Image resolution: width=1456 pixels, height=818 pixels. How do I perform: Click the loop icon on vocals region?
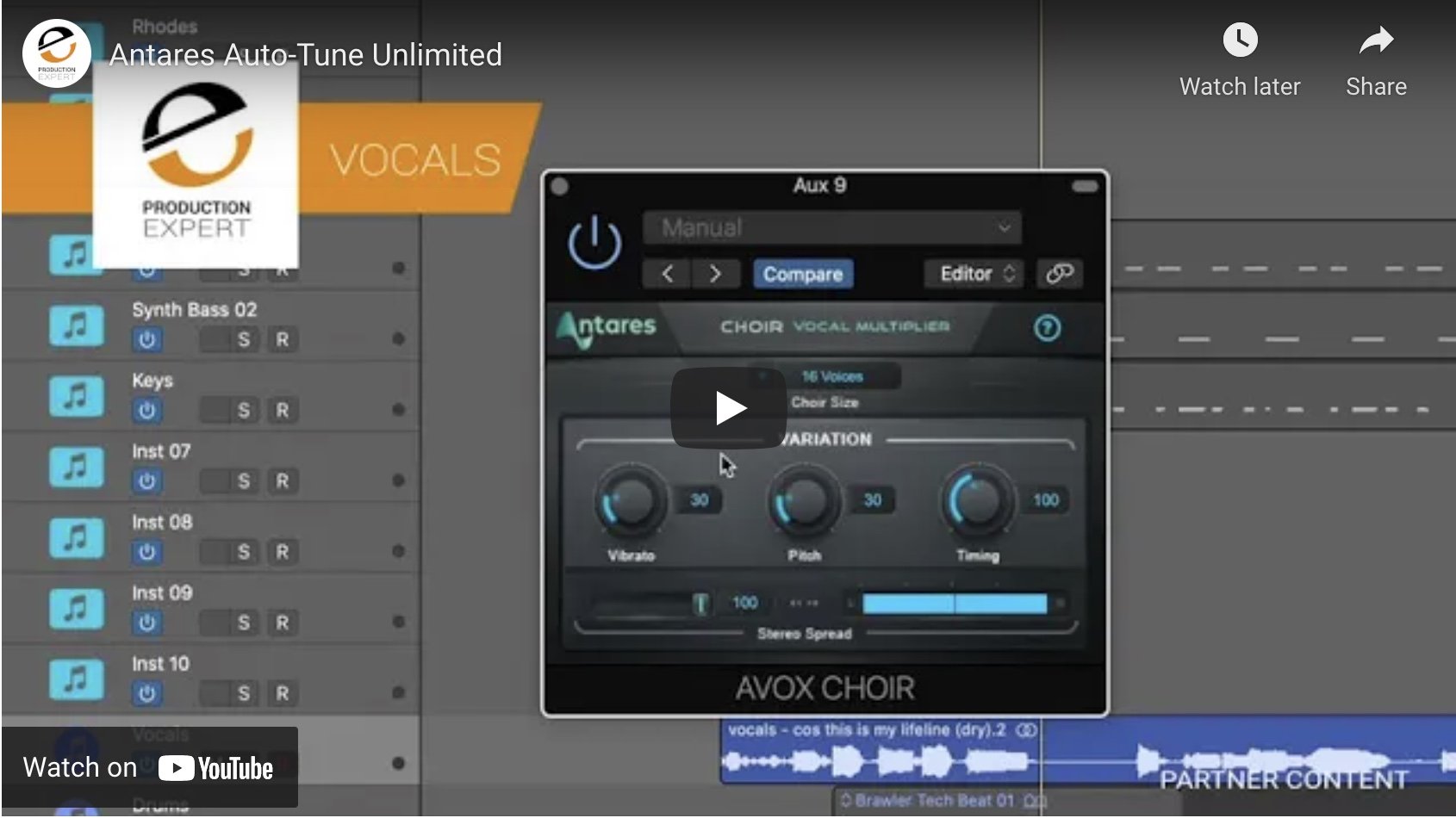(x=1026, y=730)
